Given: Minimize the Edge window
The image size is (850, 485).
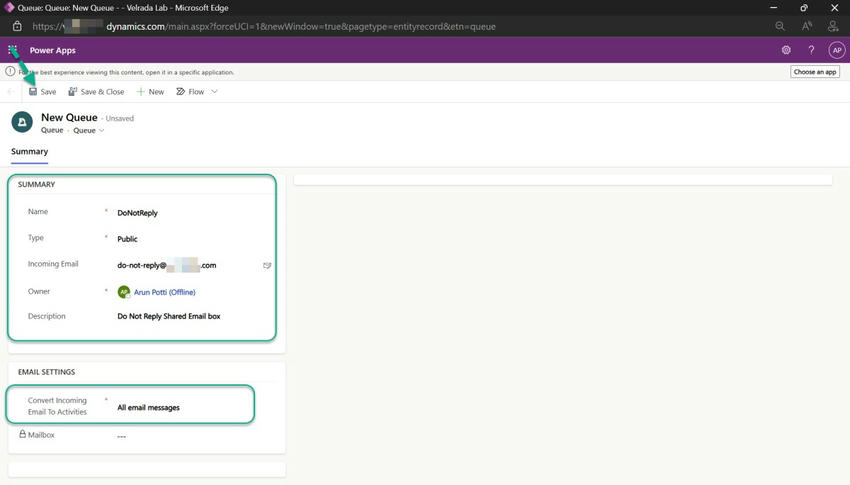Looking at the screenshot, I should click(x=774, y=8).
